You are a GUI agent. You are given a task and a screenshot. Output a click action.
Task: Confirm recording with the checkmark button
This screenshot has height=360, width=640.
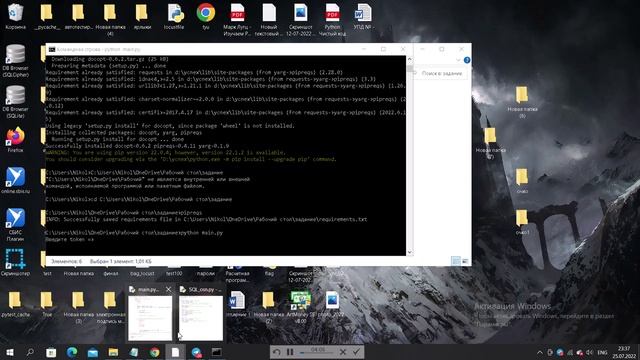click(x=356, y=351)
